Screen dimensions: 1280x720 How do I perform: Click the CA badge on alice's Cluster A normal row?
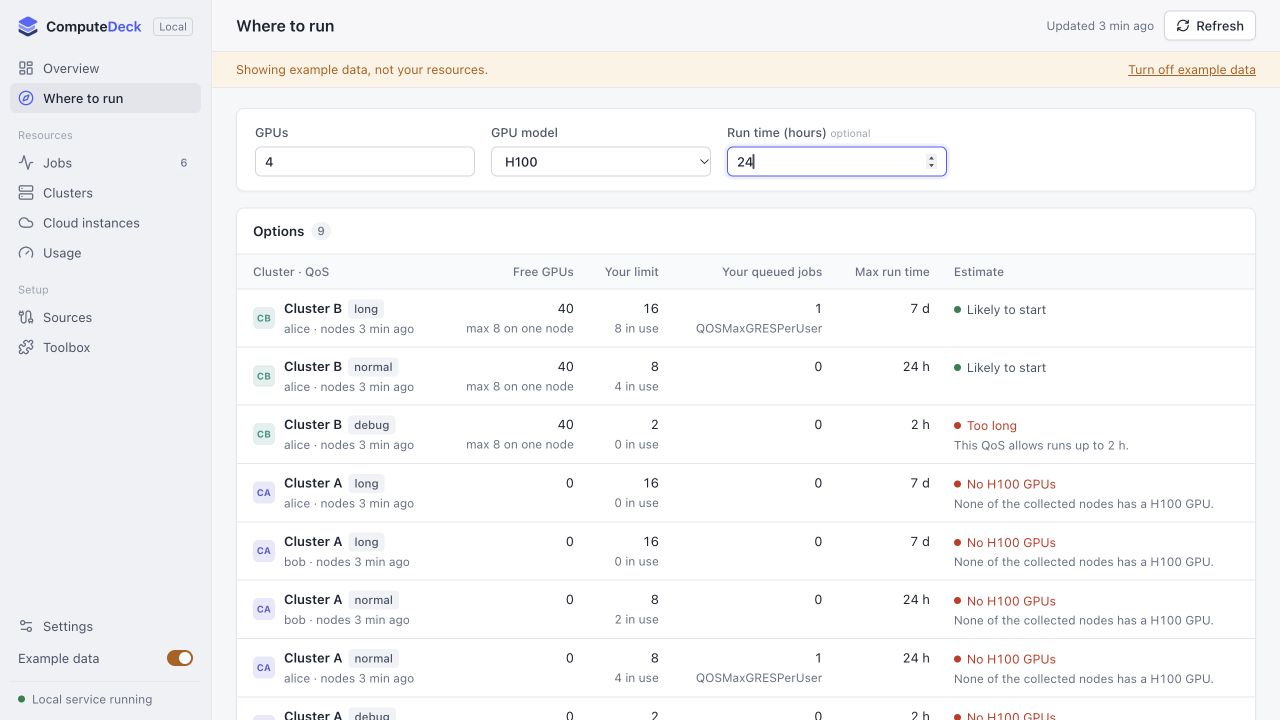[264, 667]
